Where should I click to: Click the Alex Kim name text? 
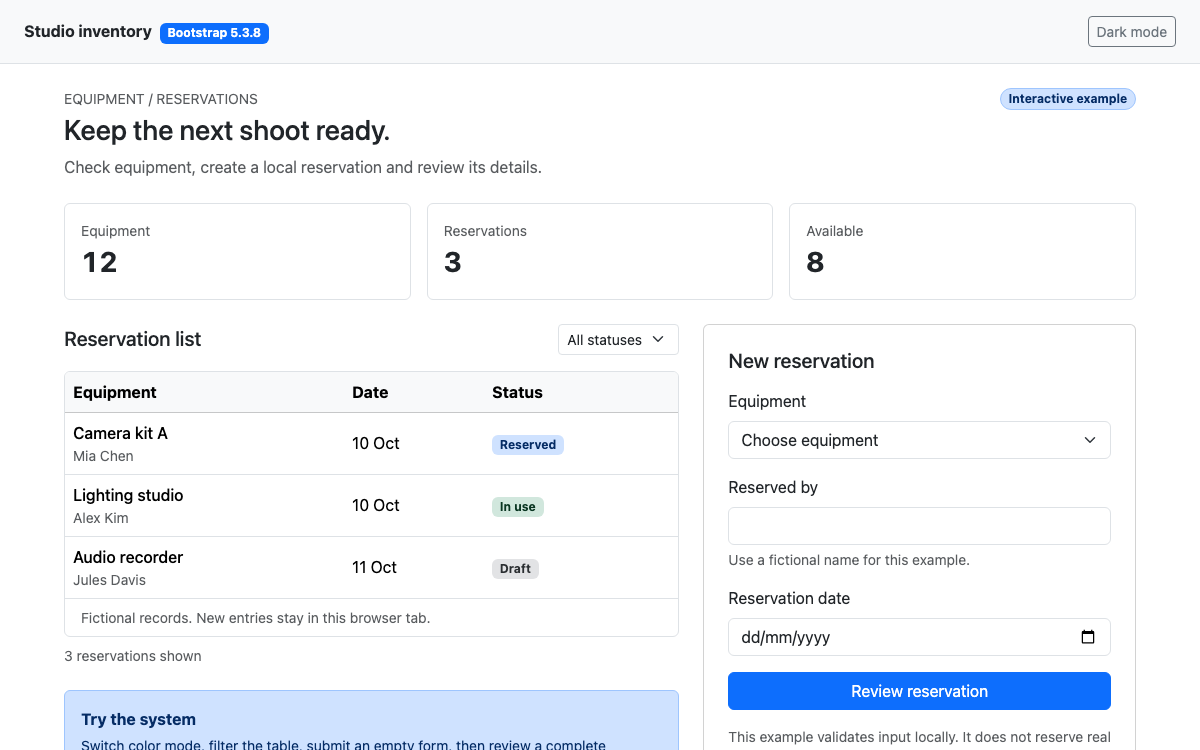click(101, 518)
